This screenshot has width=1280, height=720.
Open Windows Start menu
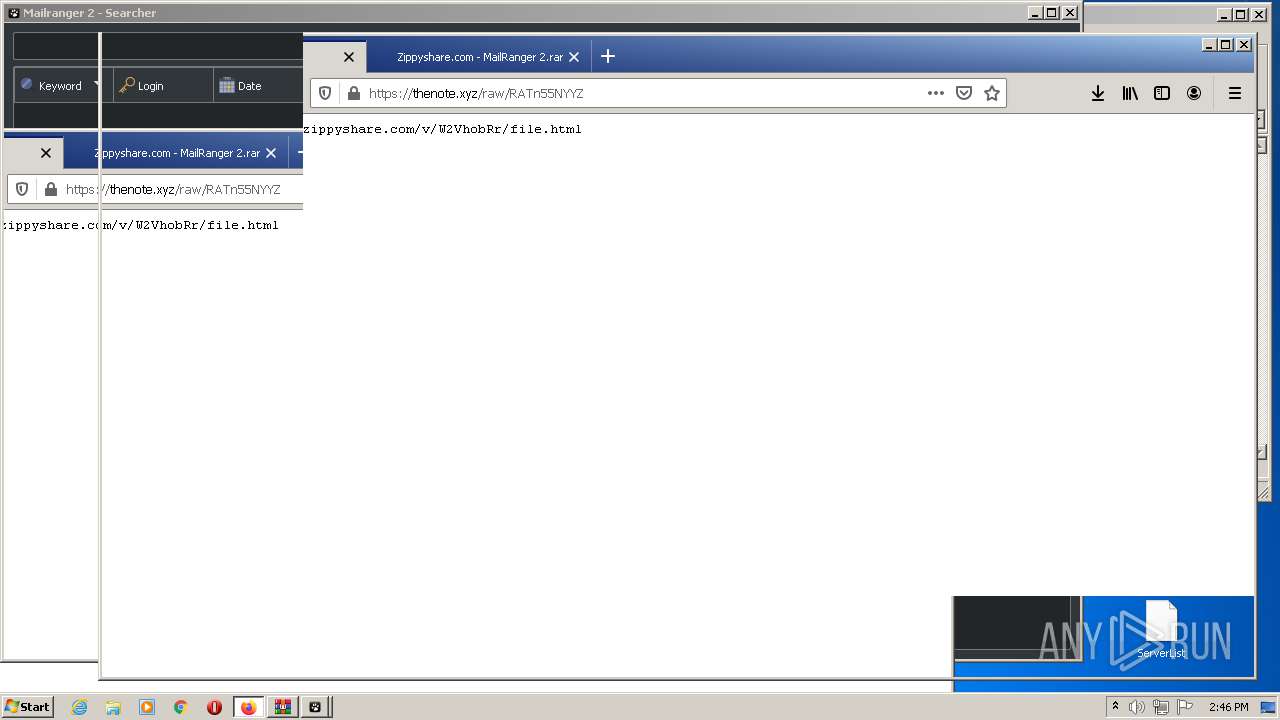(x=27, y=706)
